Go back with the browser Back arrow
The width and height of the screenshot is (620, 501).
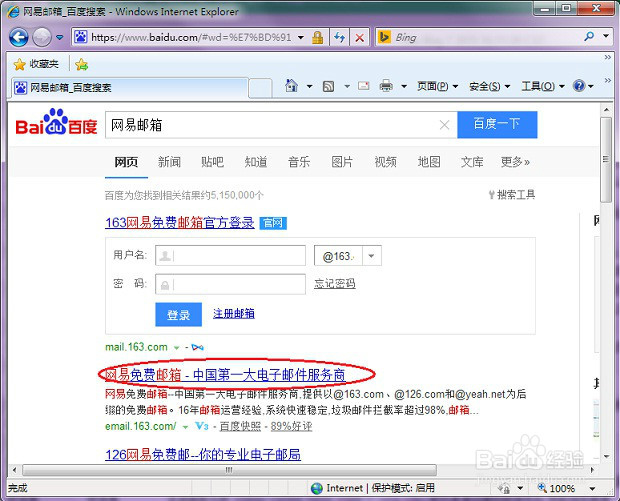[19, 38]
